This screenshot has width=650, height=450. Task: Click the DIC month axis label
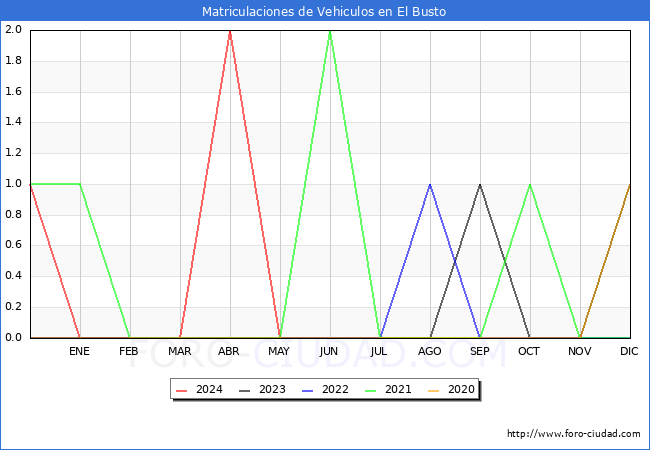(x=629, y=351)
